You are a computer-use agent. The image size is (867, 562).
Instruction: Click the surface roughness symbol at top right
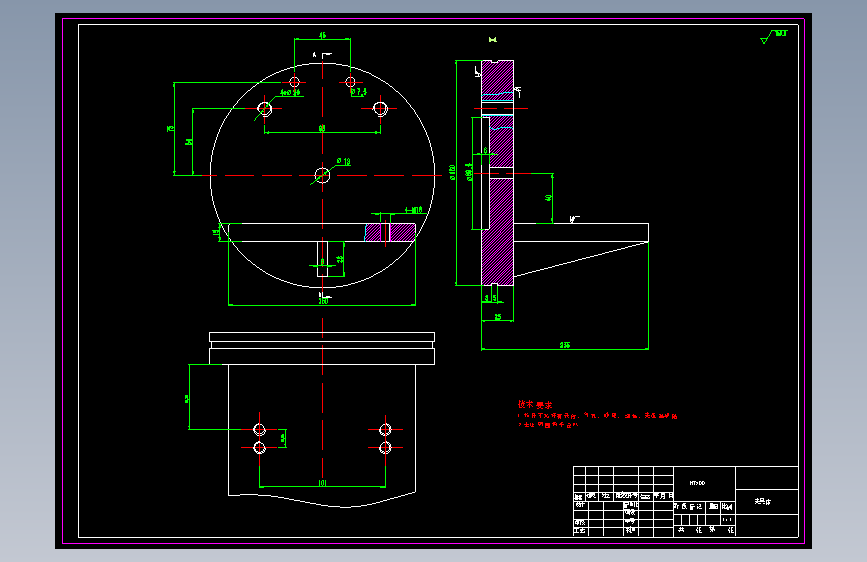click(x=773, y=37)
